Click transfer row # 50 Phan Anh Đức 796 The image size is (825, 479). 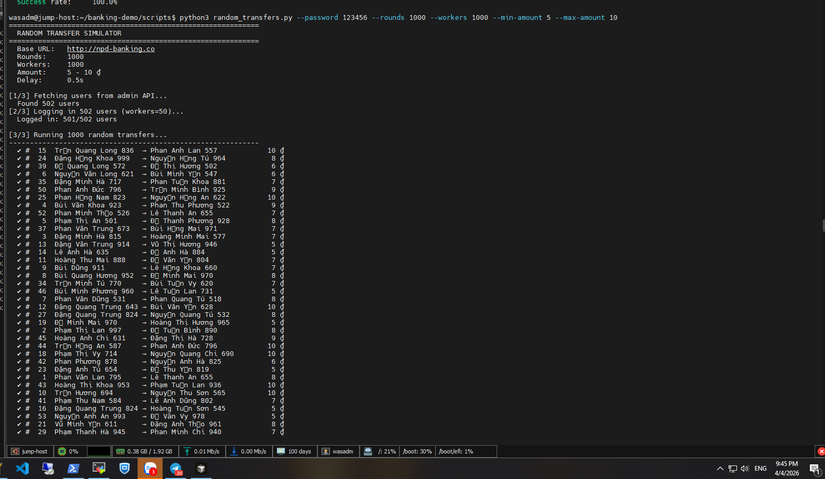(150, 189)
